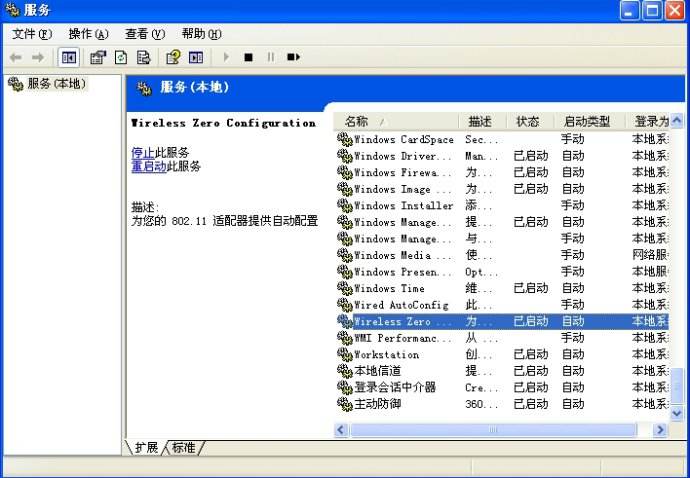
Task: Open the Help toolbar icon
Action: point(173,57)
